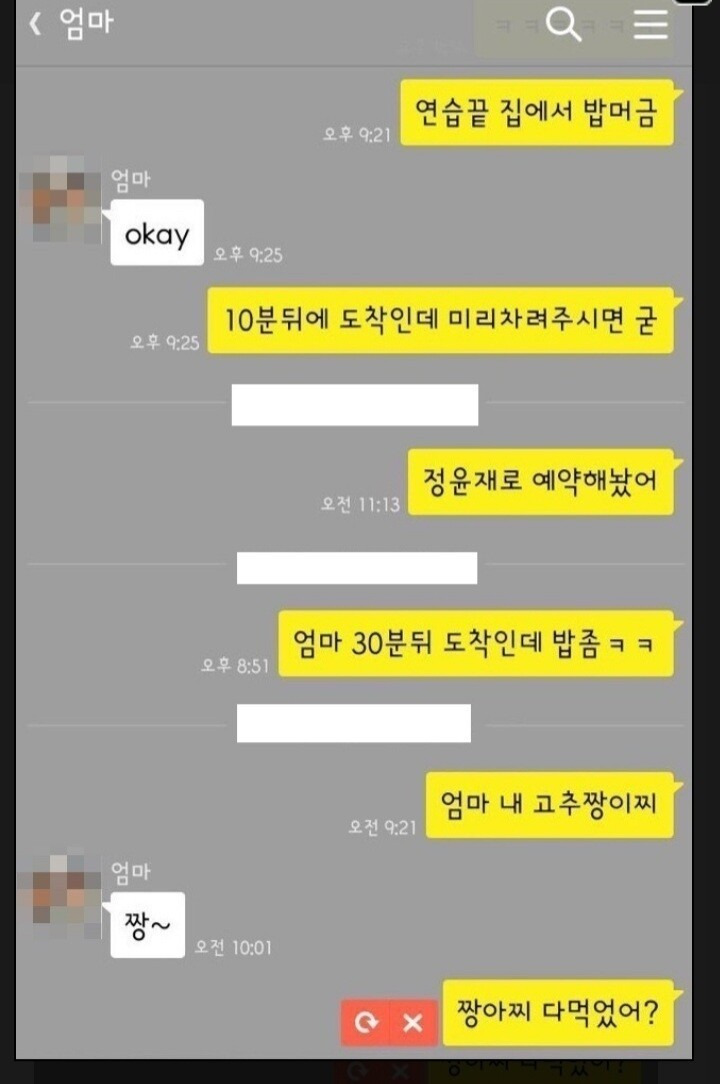This screenshot has width=720, height=1084.
Task: Tap the back arrow next to 엄마
Action: pos(35,24)
